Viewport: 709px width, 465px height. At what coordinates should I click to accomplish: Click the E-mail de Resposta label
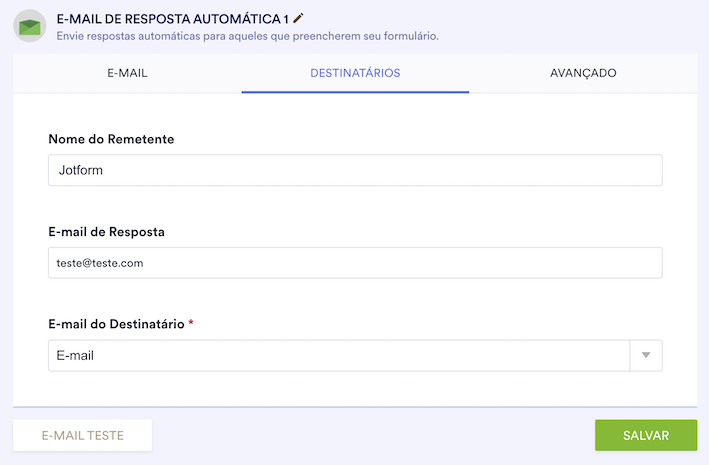coord(106,232)
